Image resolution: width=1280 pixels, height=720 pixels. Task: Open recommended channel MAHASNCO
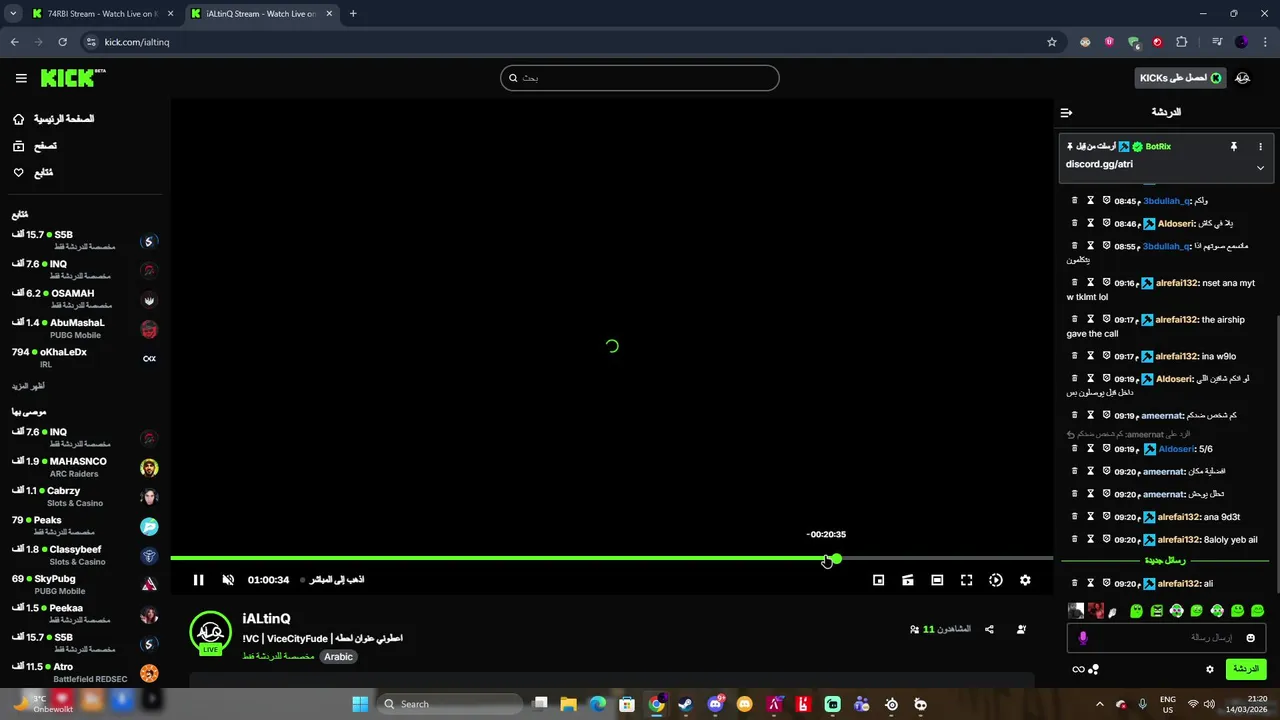pyautogui.click(x=85, y=467)
